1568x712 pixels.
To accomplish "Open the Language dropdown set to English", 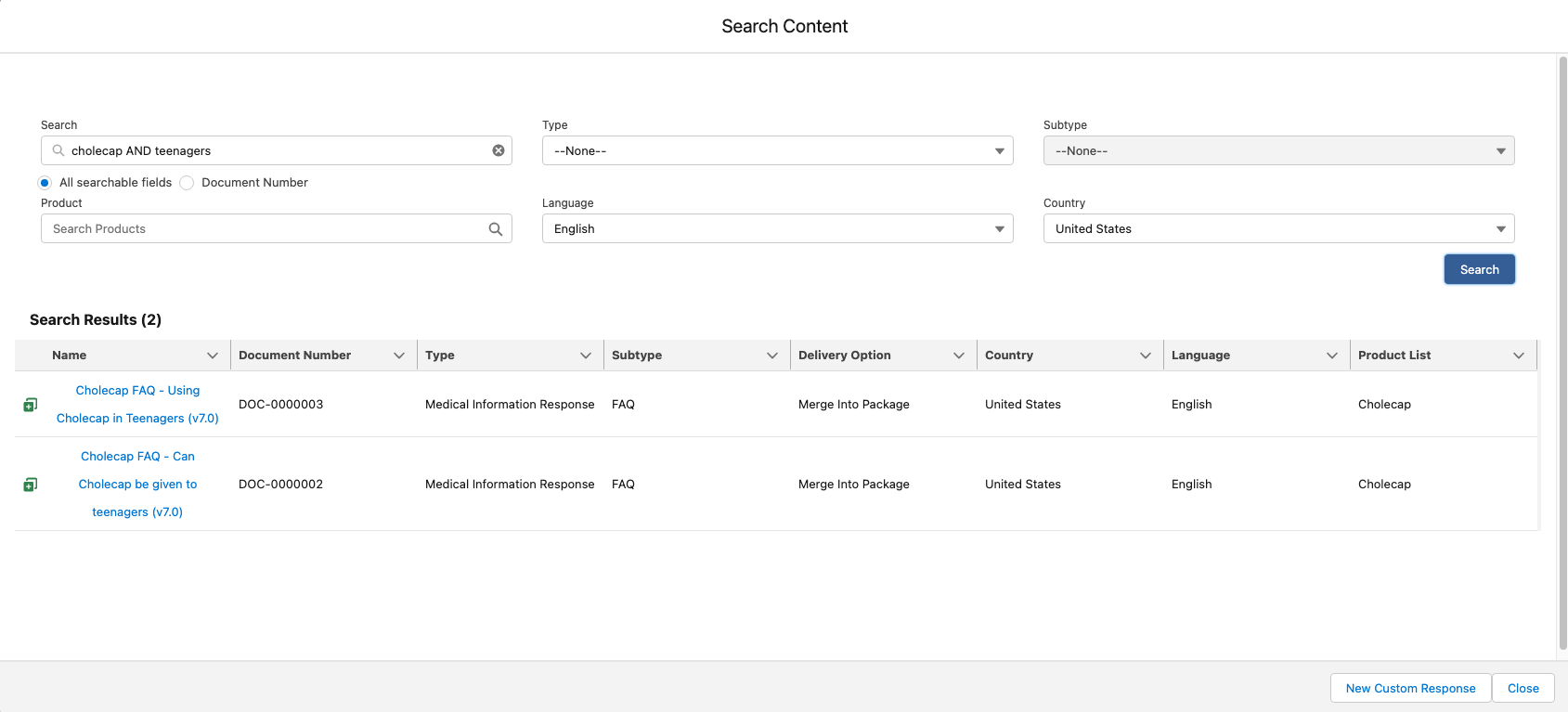I will click(777, 229).
